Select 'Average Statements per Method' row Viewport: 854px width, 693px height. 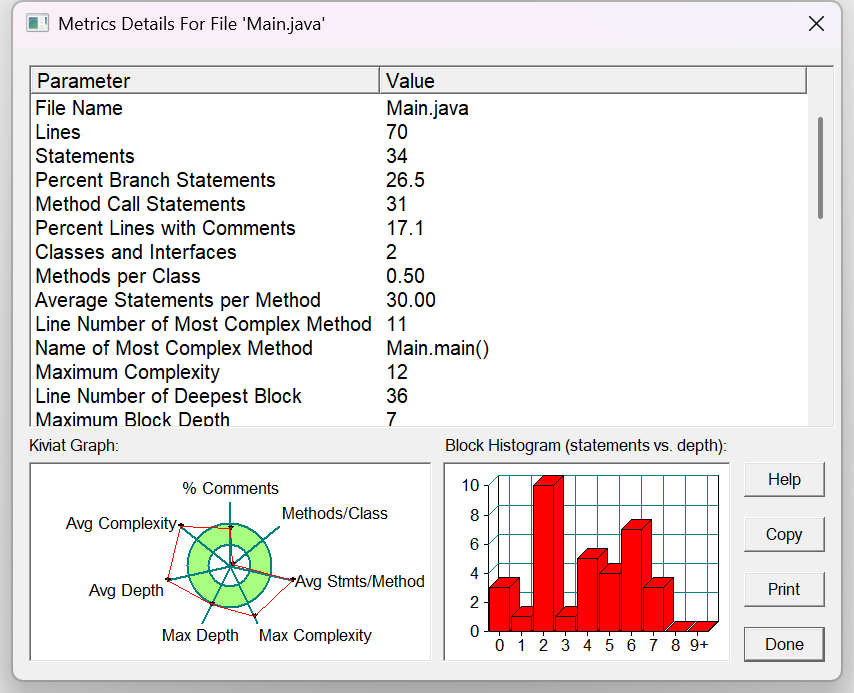[418, 300]
